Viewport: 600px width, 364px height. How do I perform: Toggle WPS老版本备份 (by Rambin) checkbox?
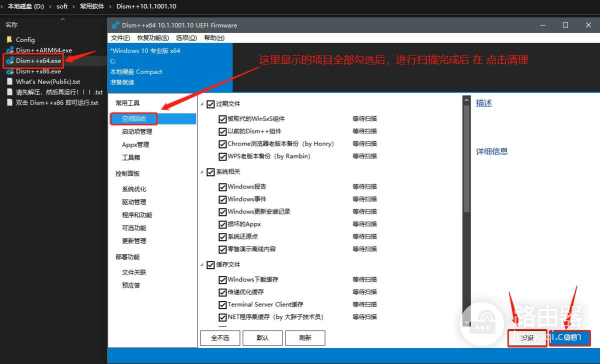[222, 157]
